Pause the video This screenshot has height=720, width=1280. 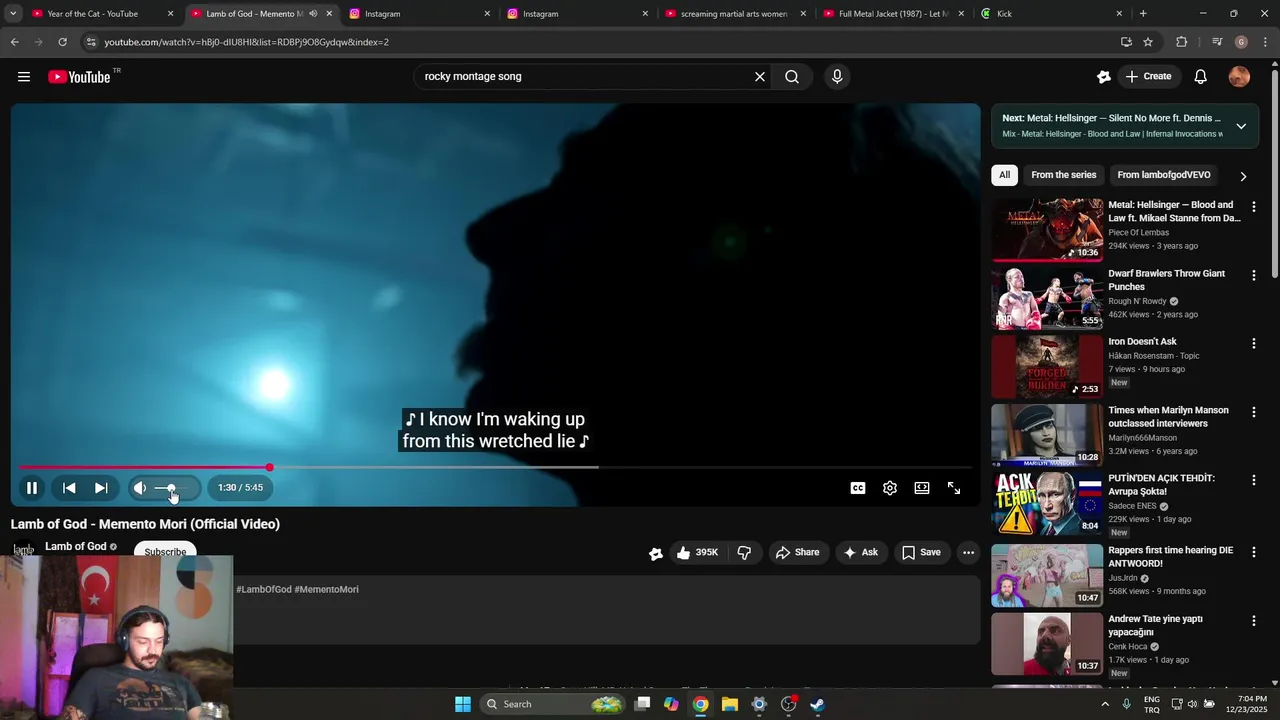(32, 488)
